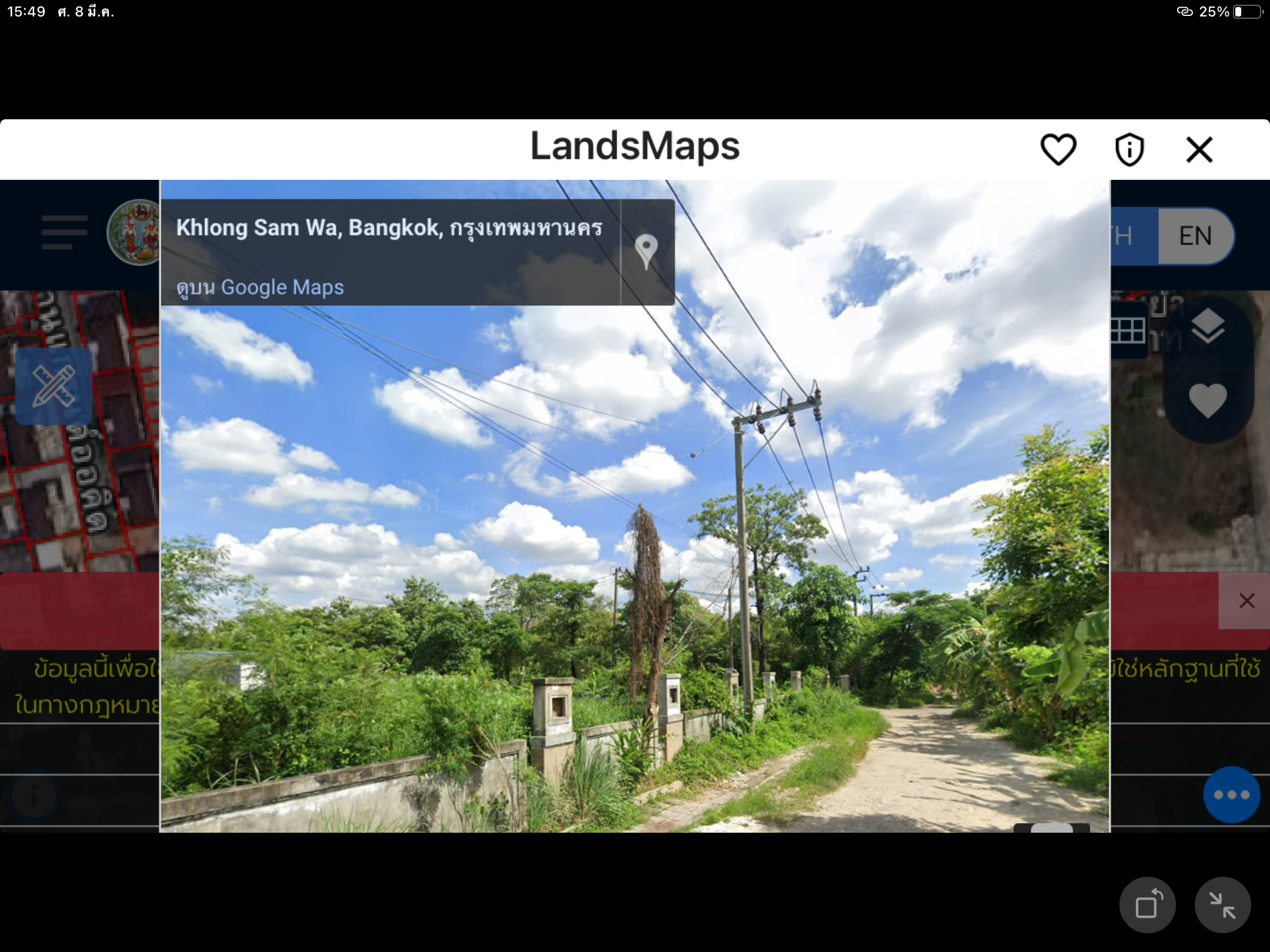Viewport: 1270px width, 952px height.
Task: Tap the white heart favorites button on map
Action: pyautogui.click(x=1208, y=400)
